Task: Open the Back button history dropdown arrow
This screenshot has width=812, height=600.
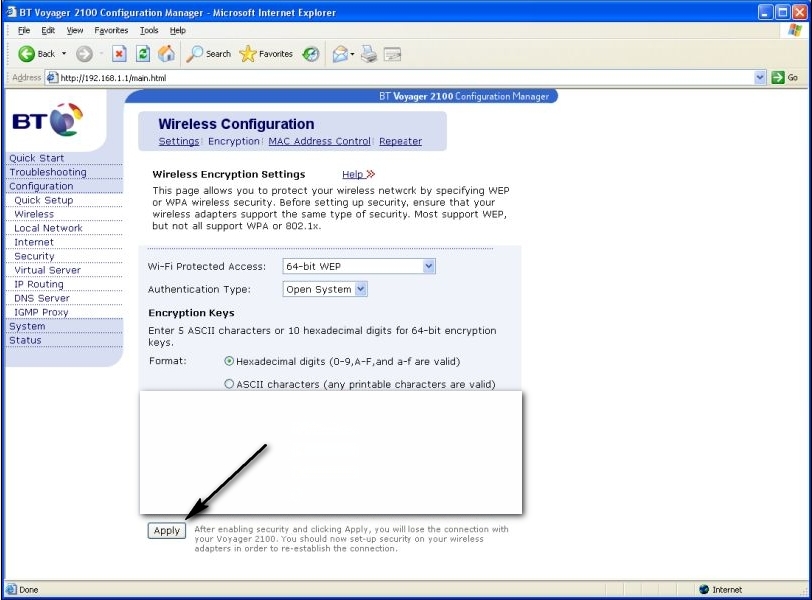Action: coord(64,54)
